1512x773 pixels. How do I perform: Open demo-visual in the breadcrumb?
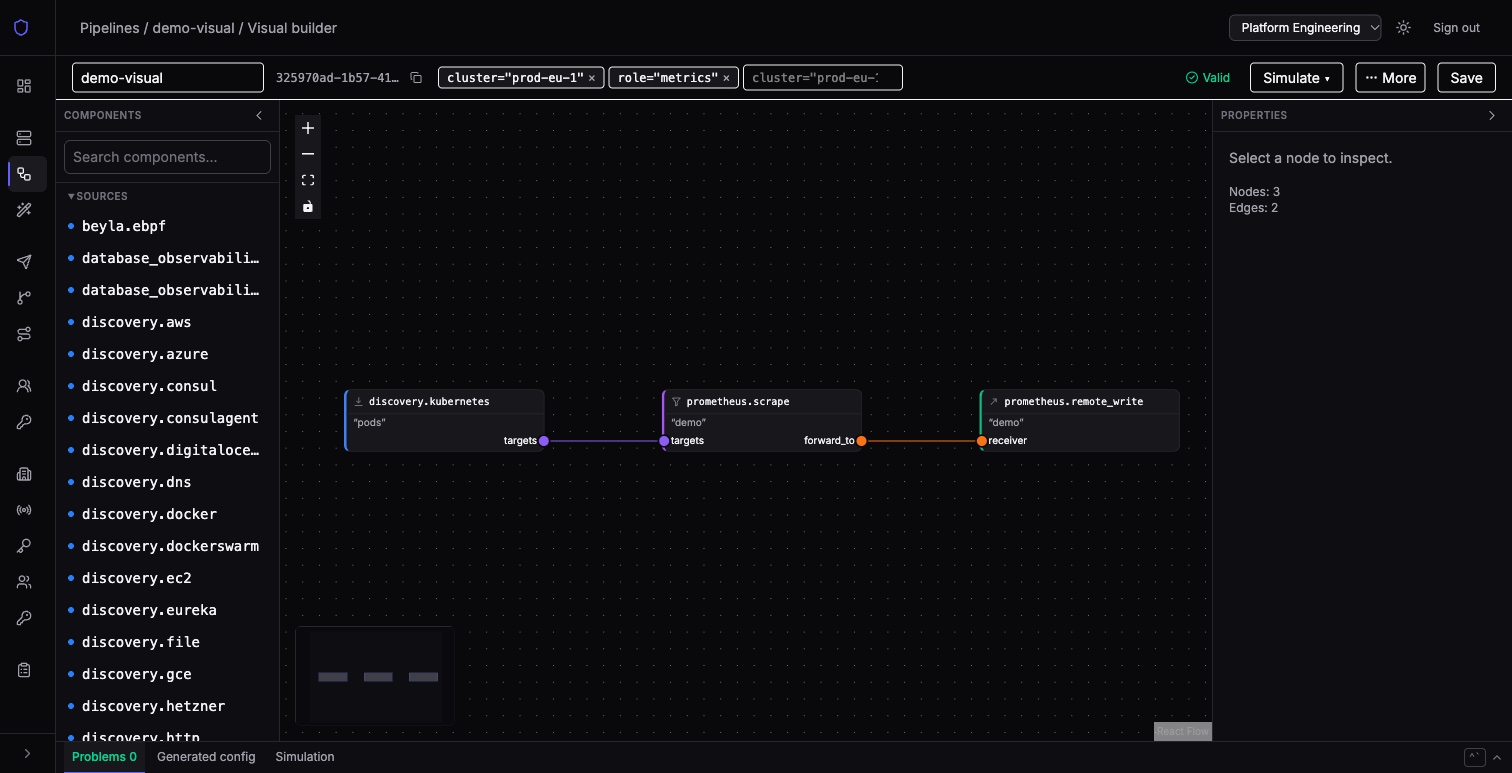coord(193,28)
